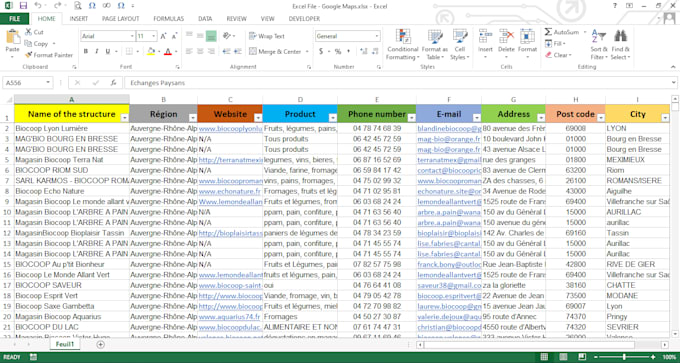Viewport: 680px width, 363px height.
Task: Click the orientation text angle icon
Action: (x=226, y=36)
